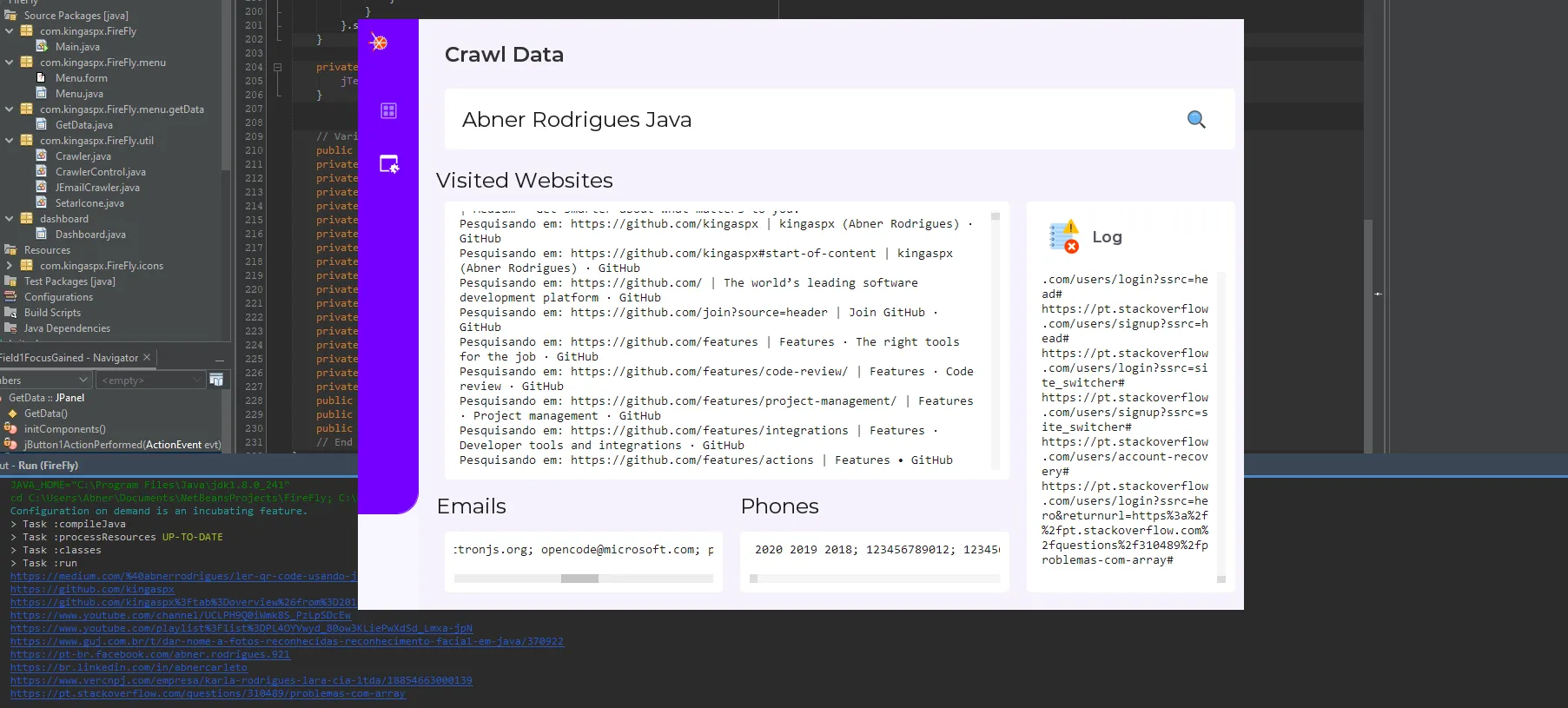Click the Build Scripts icon in the project tree

(x=11, y=312)
